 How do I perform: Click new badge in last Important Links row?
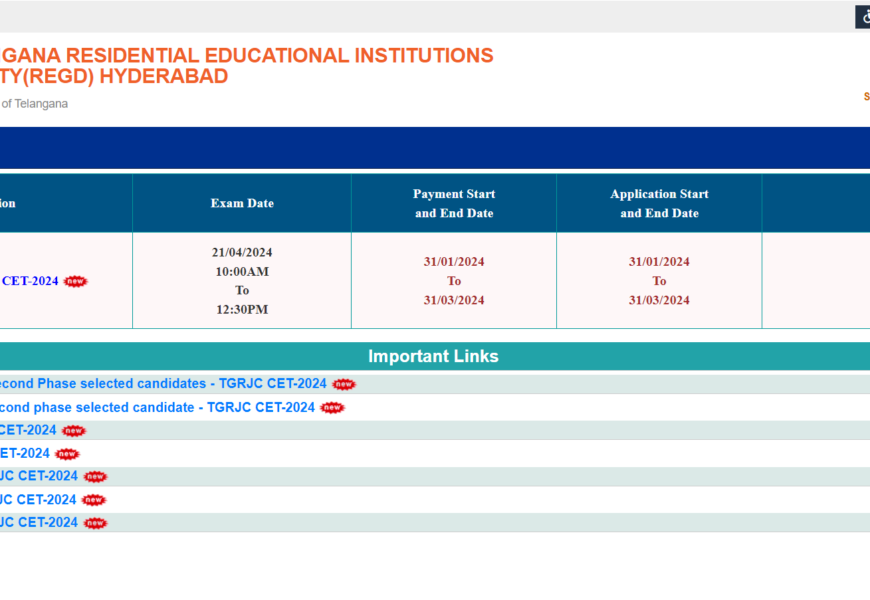(94, 523)
